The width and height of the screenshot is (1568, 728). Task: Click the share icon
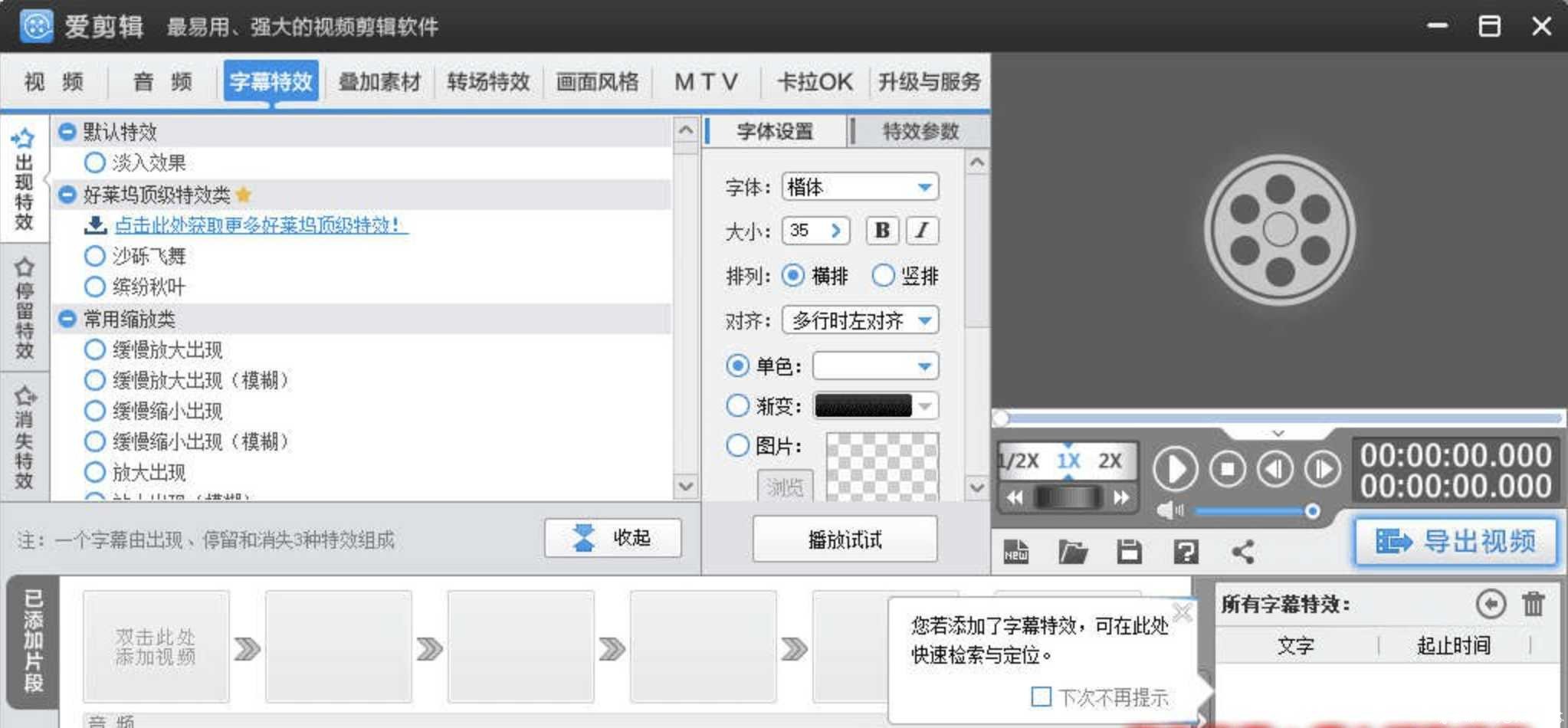tap(1242, 552)
